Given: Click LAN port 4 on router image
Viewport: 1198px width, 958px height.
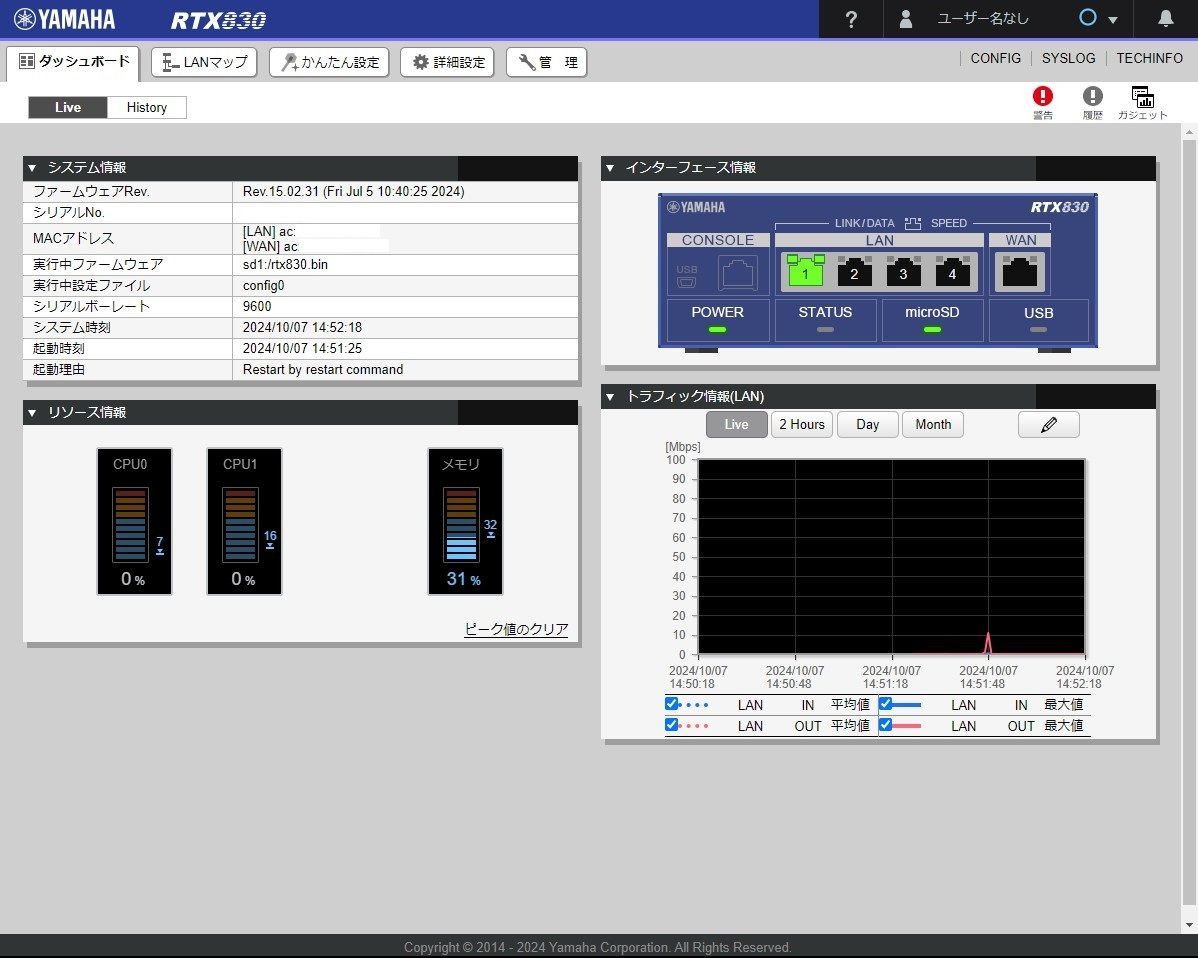Looking at the screenshot, I should pyautogui.click(x=952, y=270).
